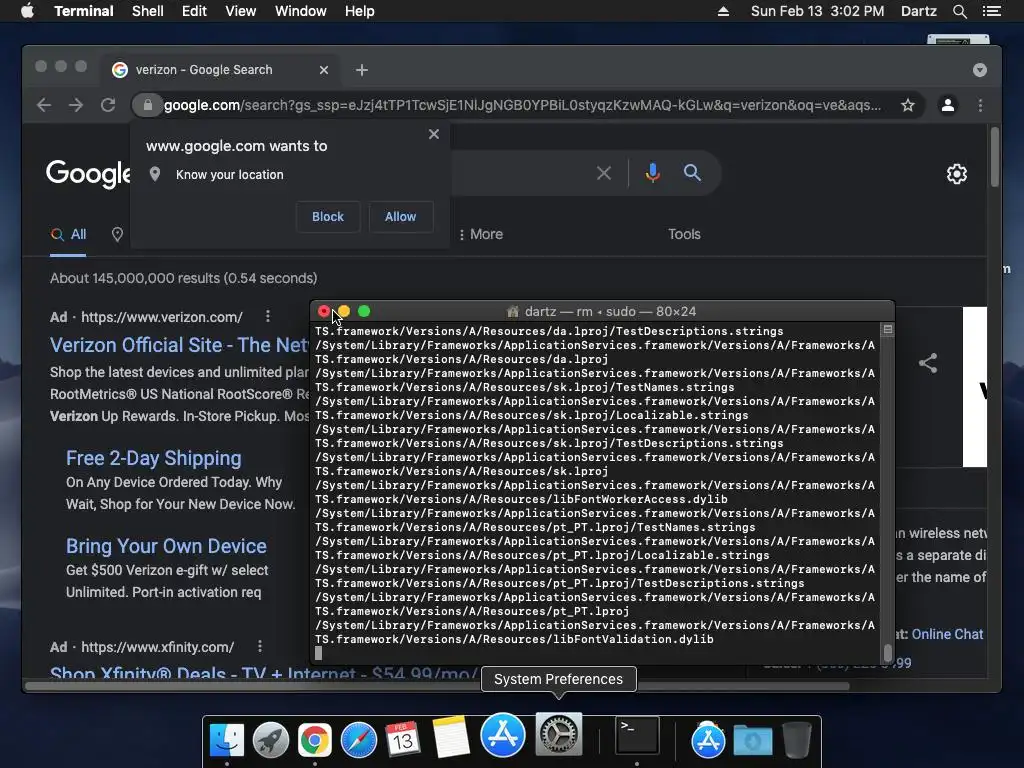The height and width of the screenshot is (768, 1024).
Task: Open Verizon Official Site ad link
Action: 180,345
